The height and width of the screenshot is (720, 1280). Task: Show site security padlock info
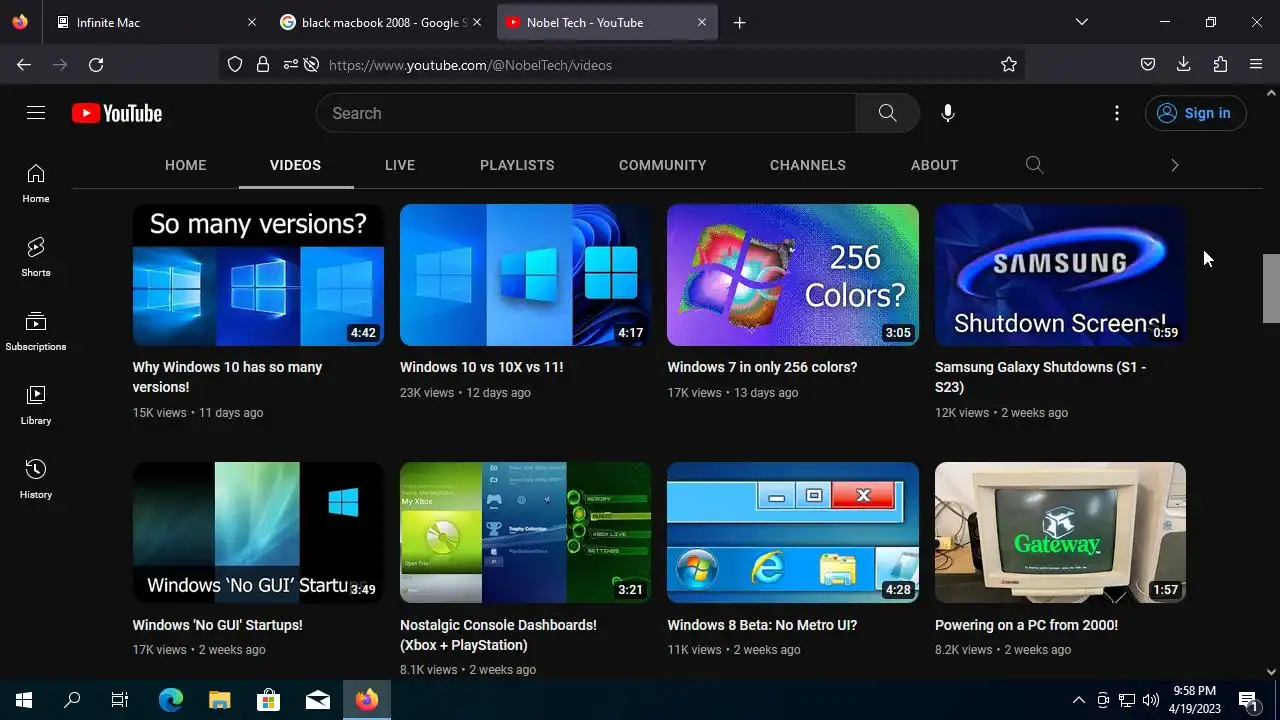[x=263, y=65]
